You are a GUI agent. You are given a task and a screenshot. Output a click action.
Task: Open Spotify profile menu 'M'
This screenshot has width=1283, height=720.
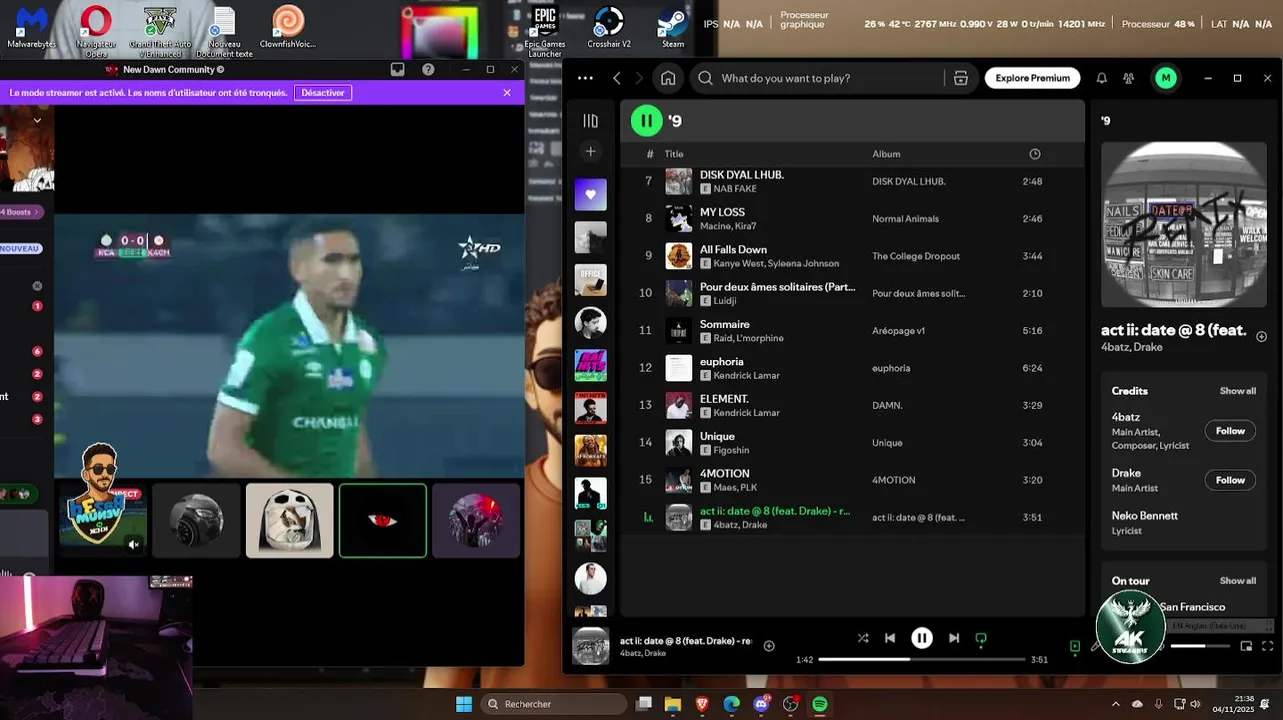pos(1165,78)
